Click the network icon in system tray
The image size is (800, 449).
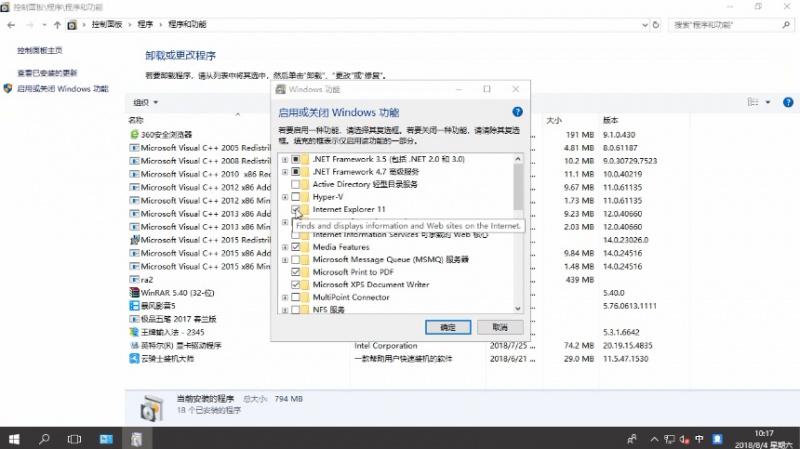[x=669, y=439]
